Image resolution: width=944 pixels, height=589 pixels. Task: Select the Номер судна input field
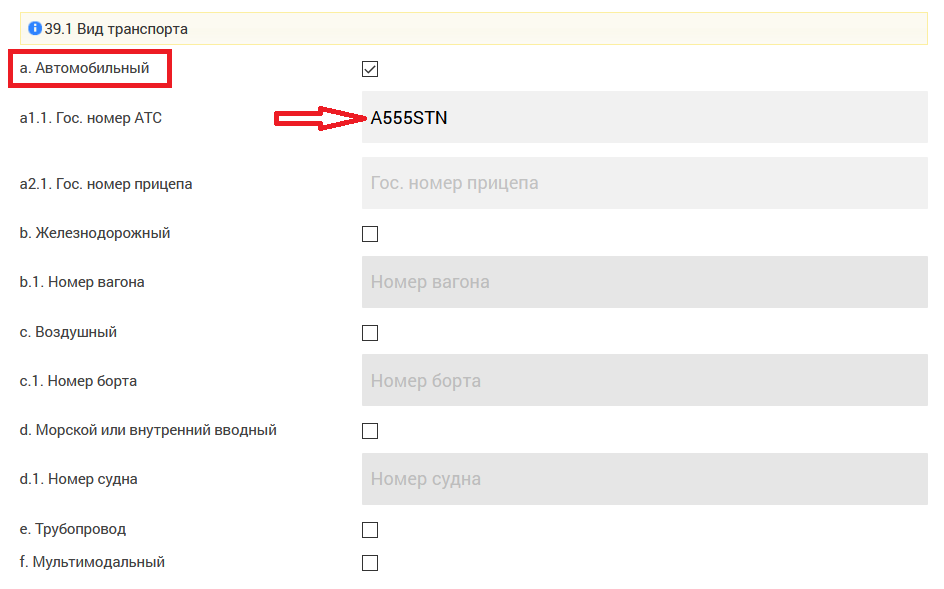644,479
